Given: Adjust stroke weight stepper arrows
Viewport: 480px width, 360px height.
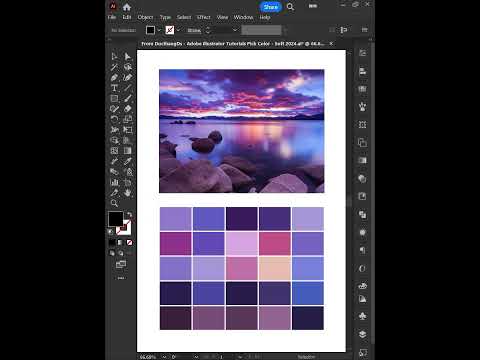Looking at the screenshot, I should 208,30.
